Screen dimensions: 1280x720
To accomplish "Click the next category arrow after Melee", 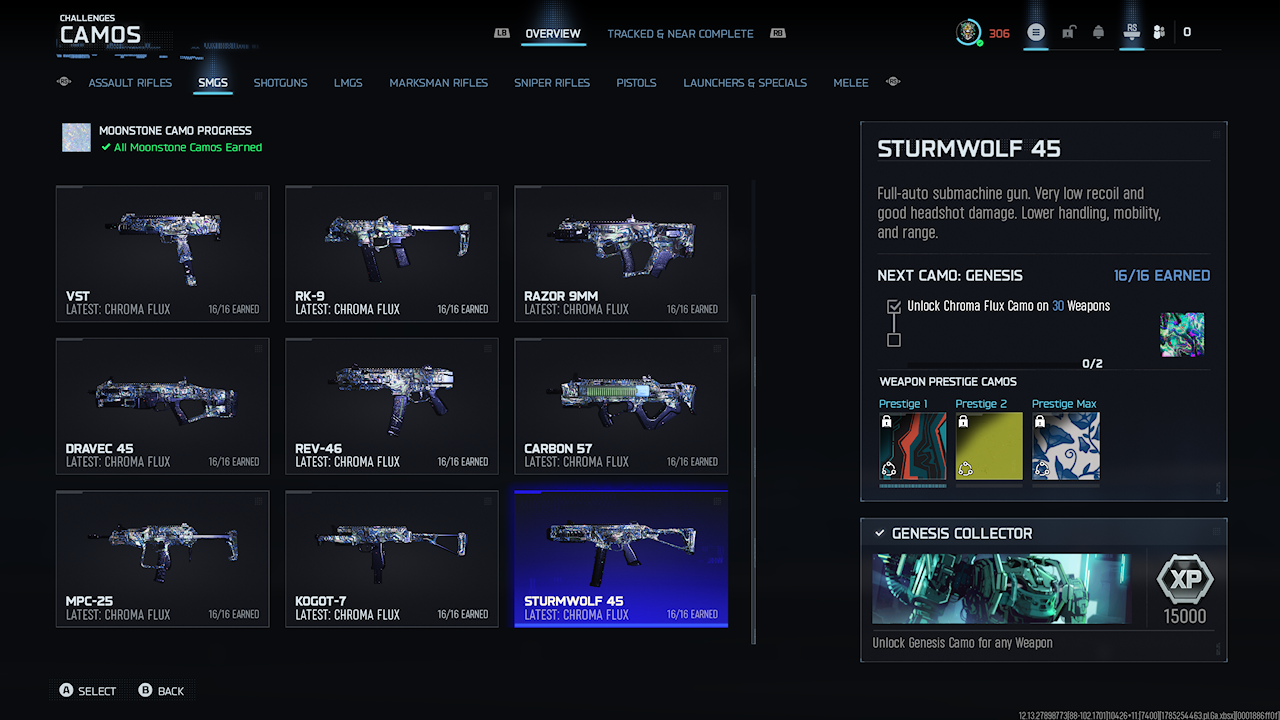I will 893,82.
